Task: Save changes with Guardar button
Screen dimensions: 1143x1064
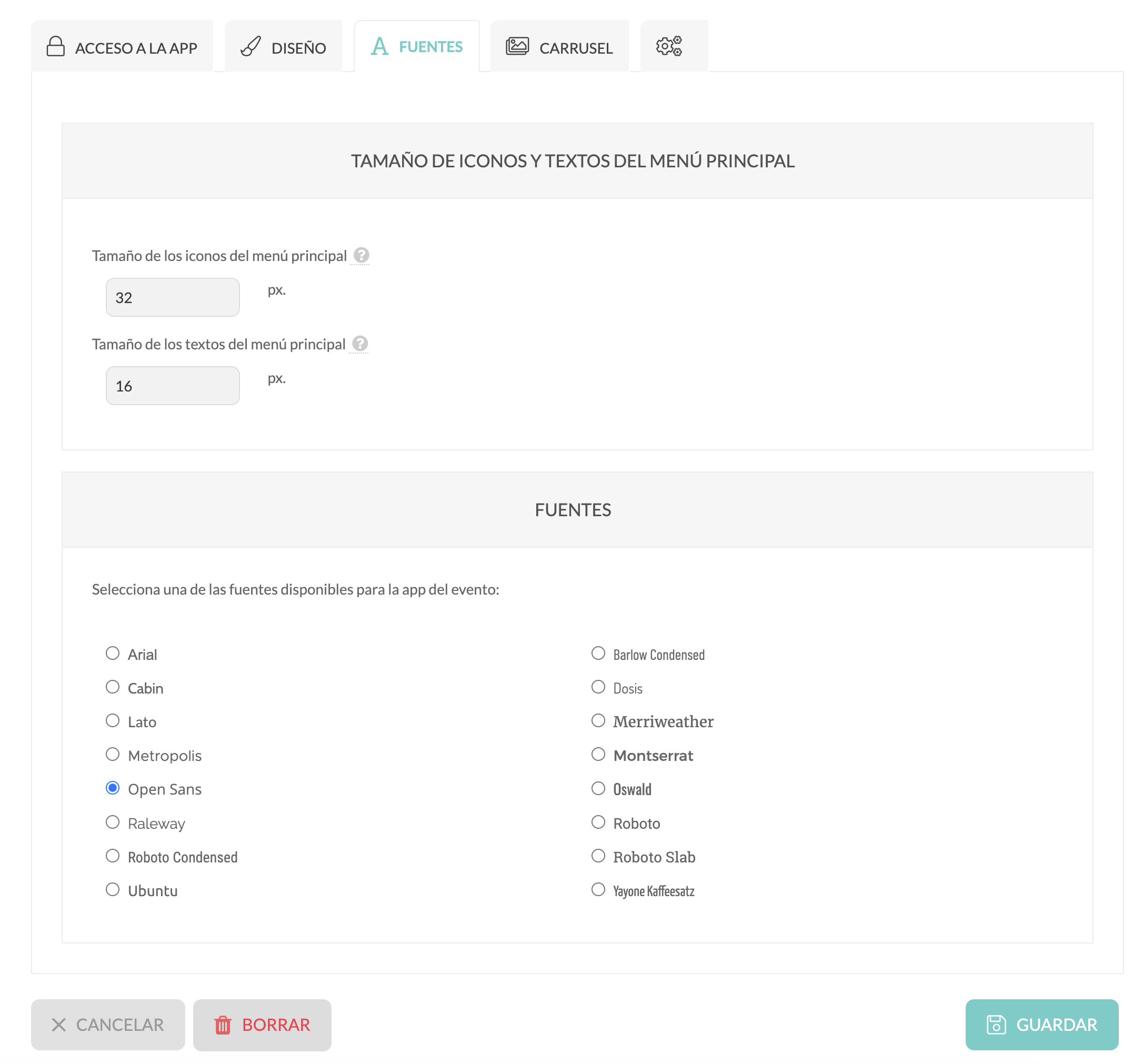Action: (1042, 1025)
